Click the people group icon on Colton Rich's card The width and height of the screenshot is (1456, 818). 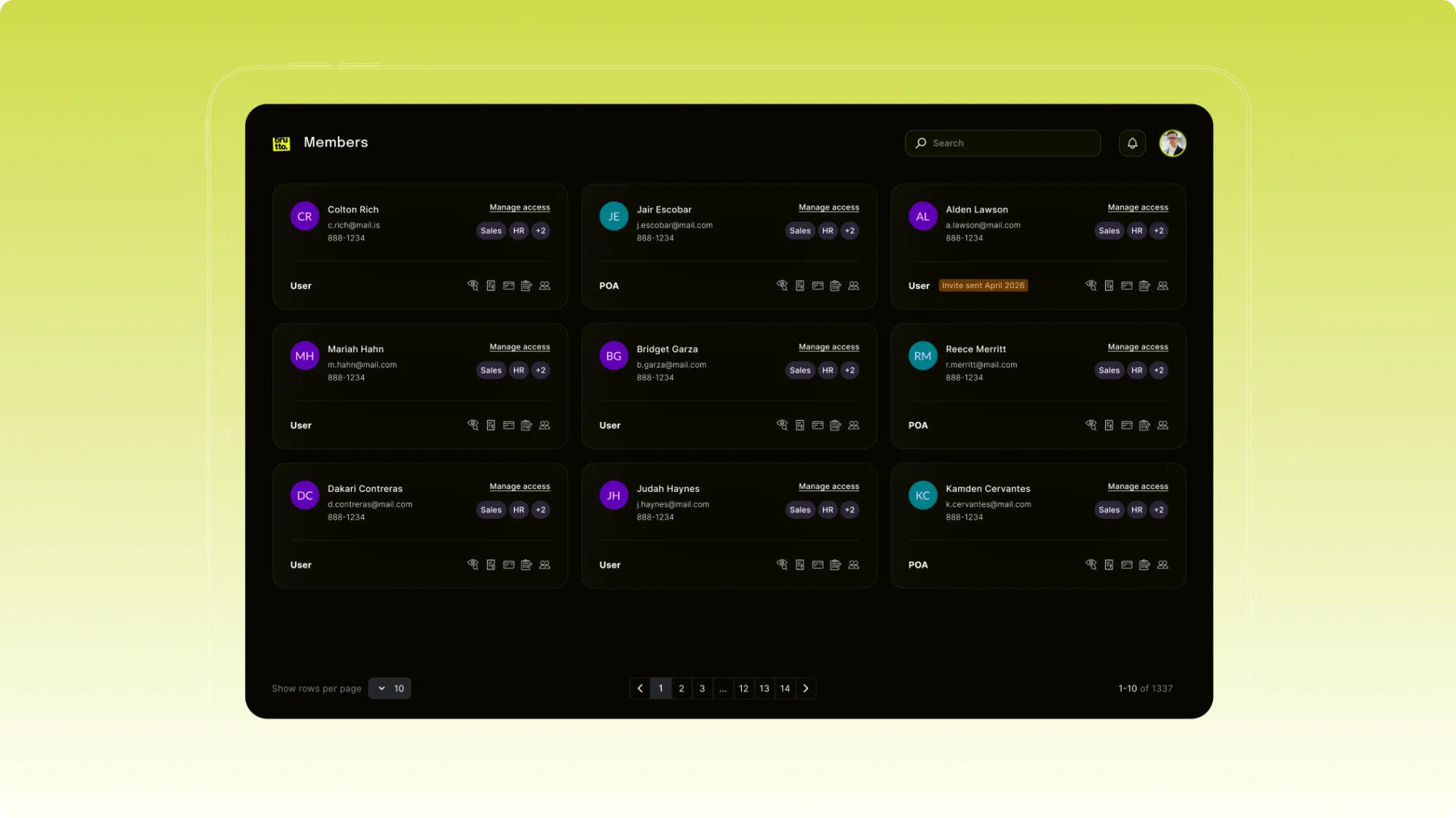click(x=545, y=285)
